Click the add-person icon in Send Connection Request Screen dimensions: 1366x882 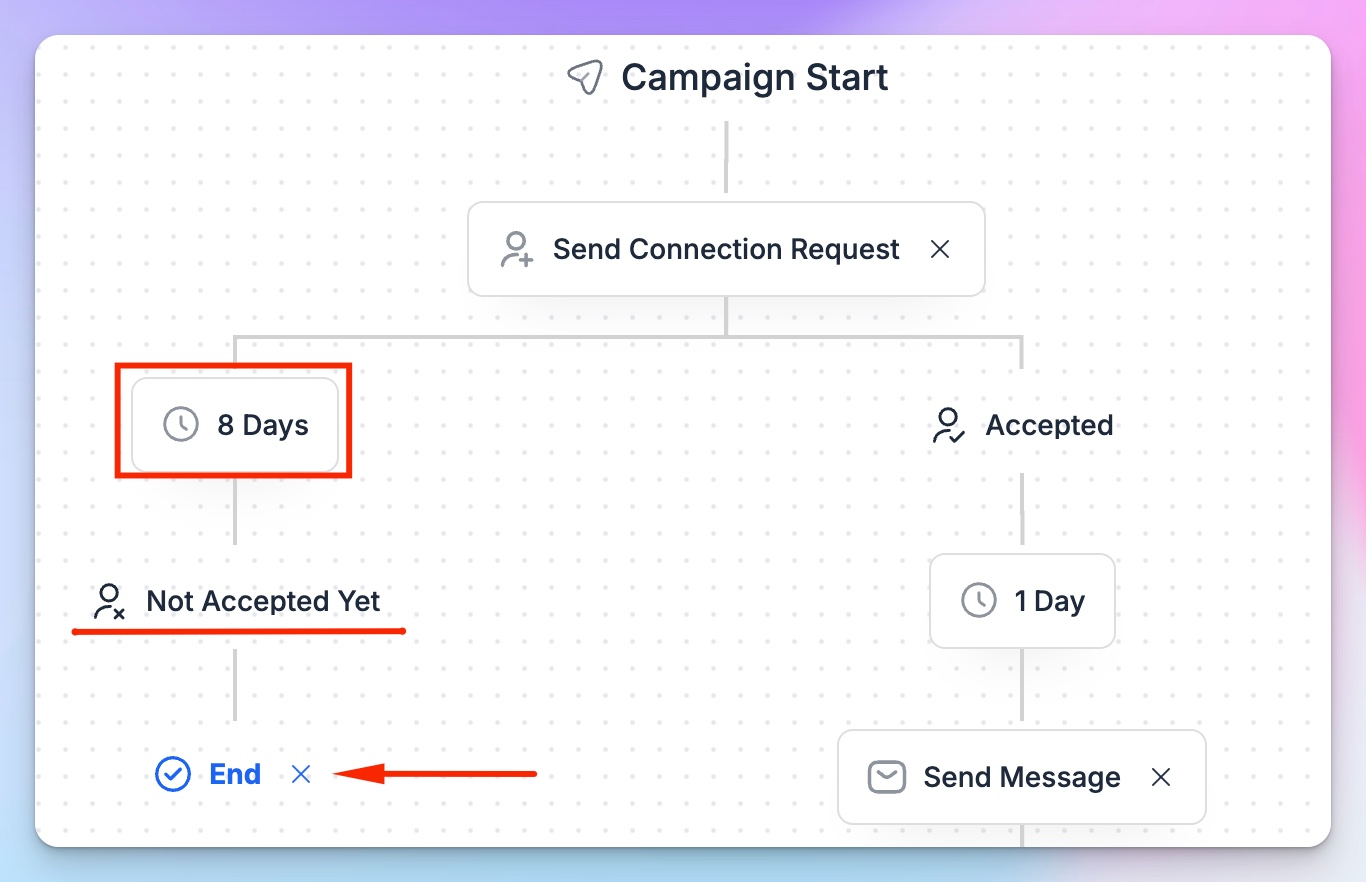coord(517,249)
